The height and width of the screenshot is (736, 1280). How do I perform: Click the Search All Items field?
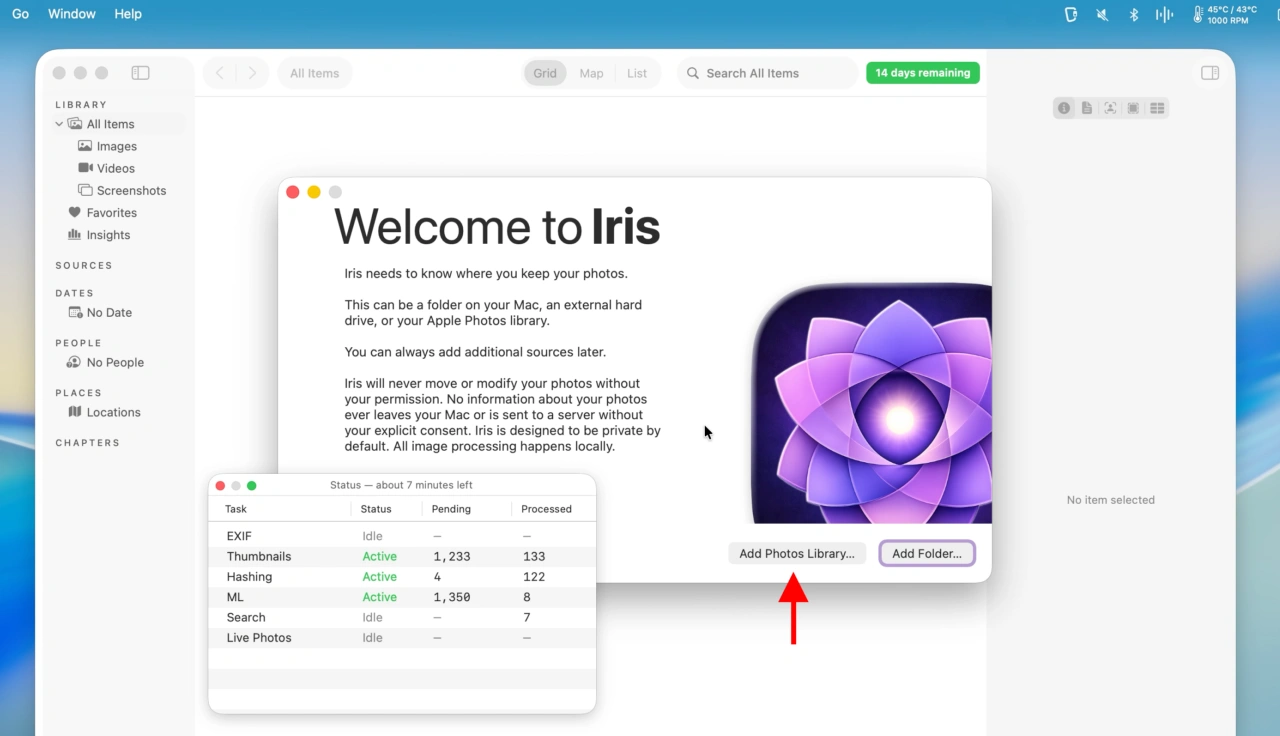point(767,73)
